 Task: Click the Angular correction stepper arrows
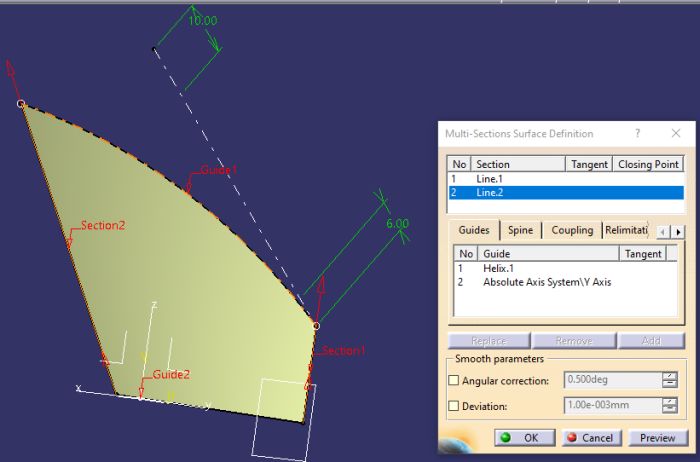(x=670, y=380)
